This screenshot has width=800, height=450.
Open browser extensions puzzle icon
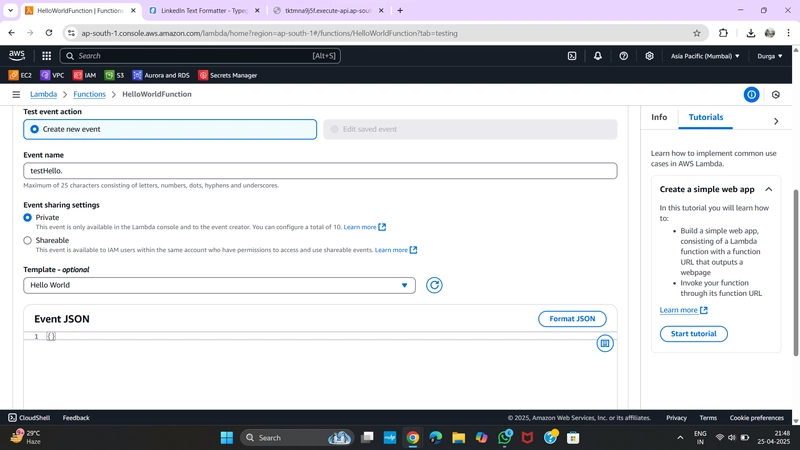[x=723, y=33]
